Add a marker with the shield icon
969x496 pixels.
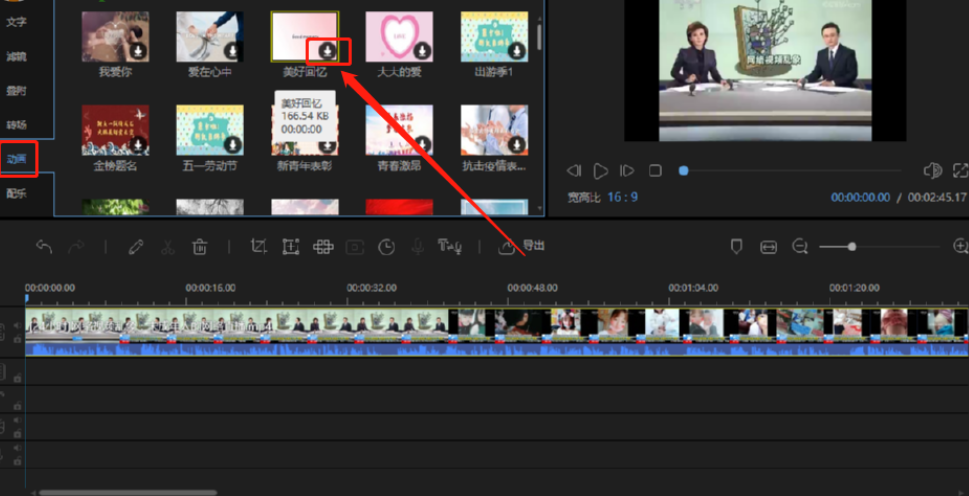(736, 247)
